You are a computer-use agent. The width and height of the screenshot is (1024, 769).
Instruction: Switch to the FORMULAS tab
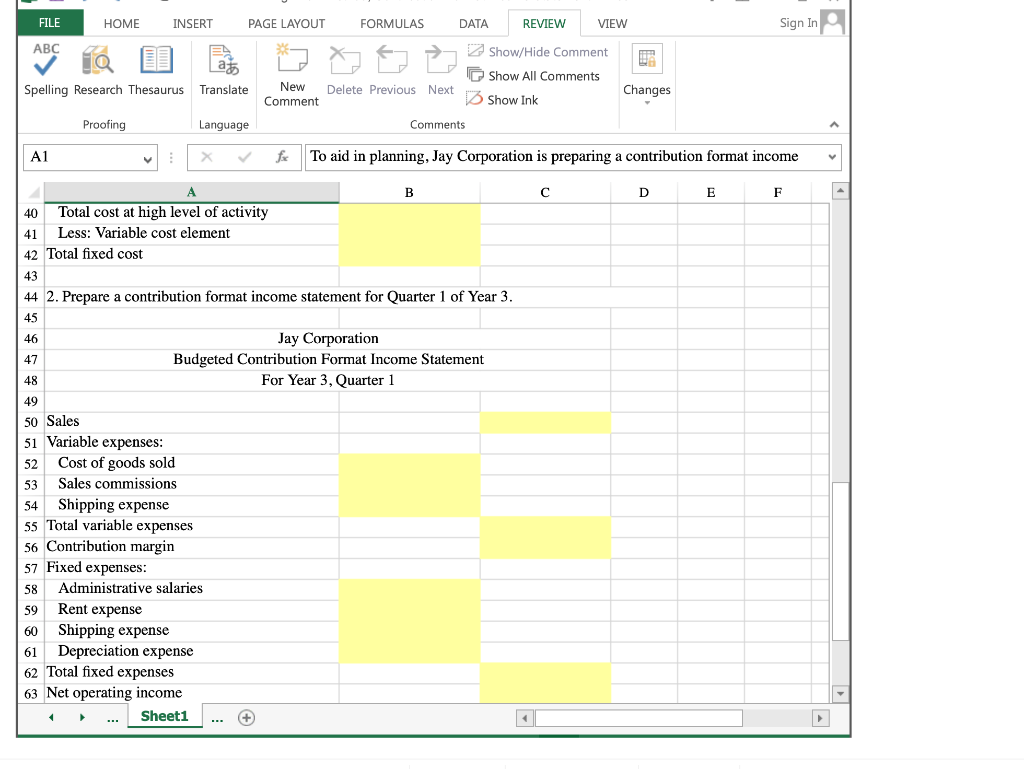coord(391,23)
